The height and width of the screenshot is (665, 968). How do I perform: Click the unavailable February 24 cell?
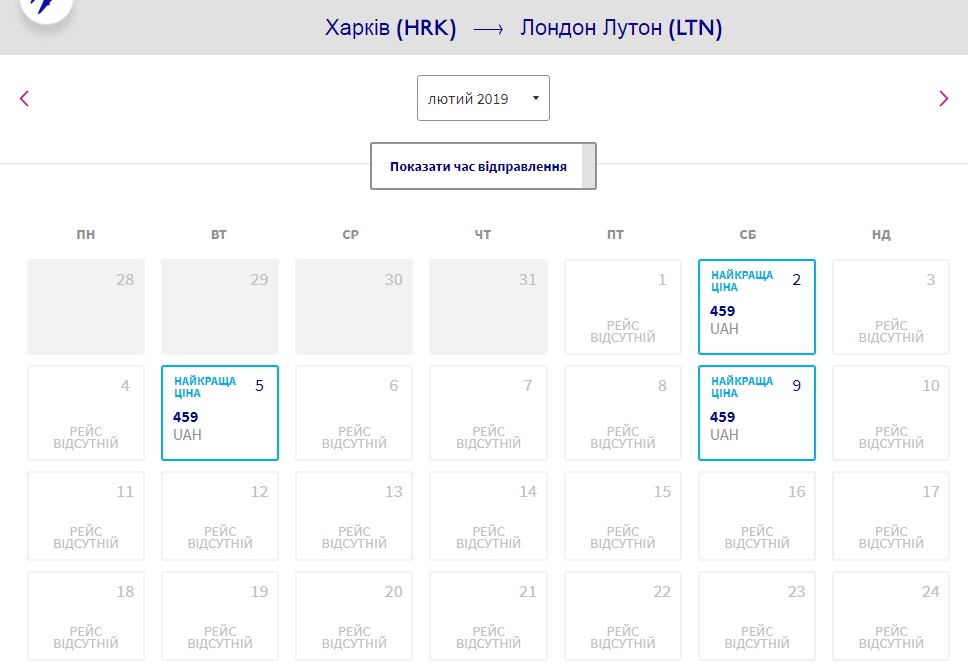[x=890, y=616]
